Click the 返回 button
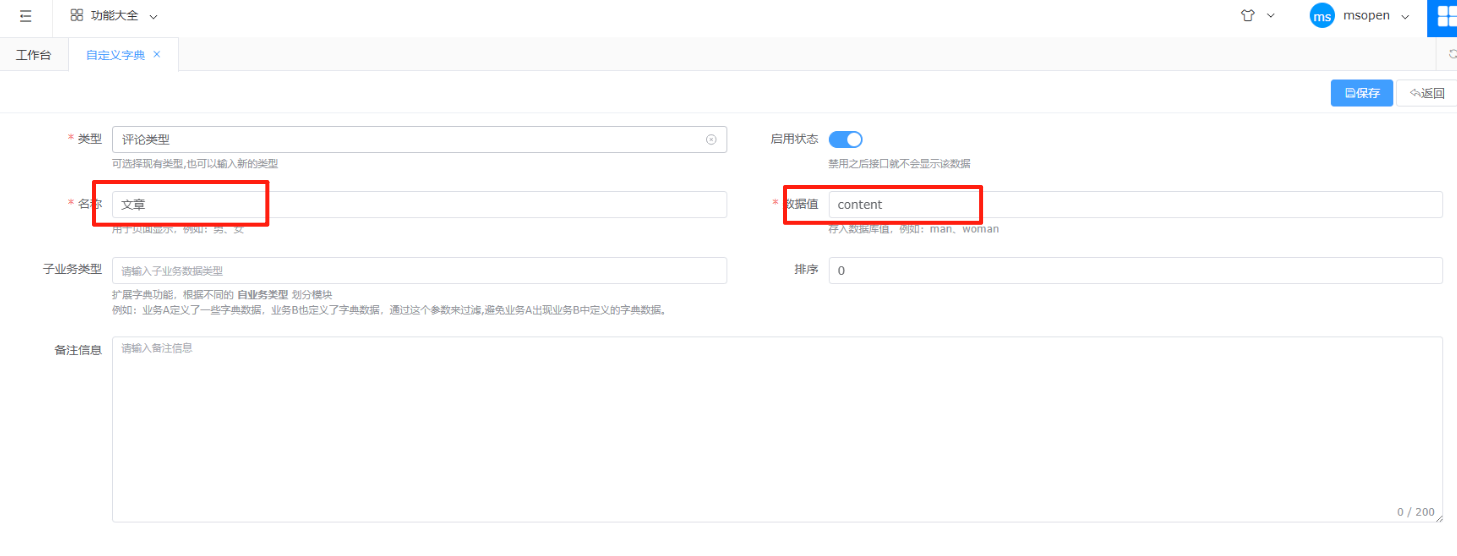The height and width of the screenshot is (556, 1457). [x=1427, y=93]
